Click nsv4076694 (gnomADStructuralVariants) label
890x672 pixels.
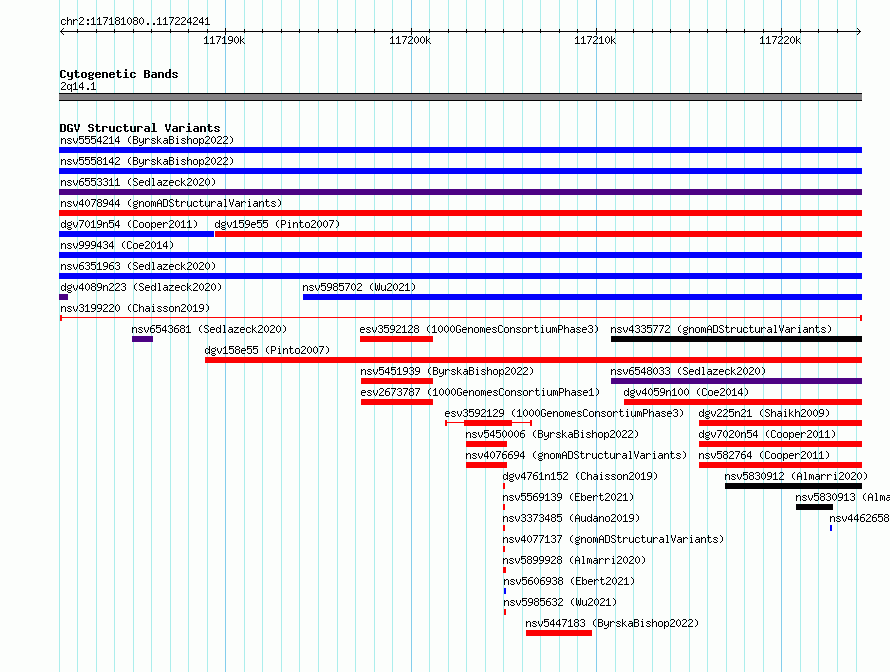click(576, 455)
